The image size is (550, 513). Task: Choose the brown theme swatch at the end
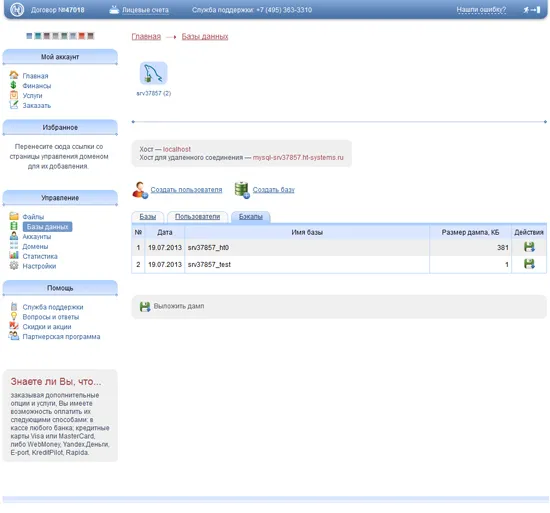click(x=90, y=35)
